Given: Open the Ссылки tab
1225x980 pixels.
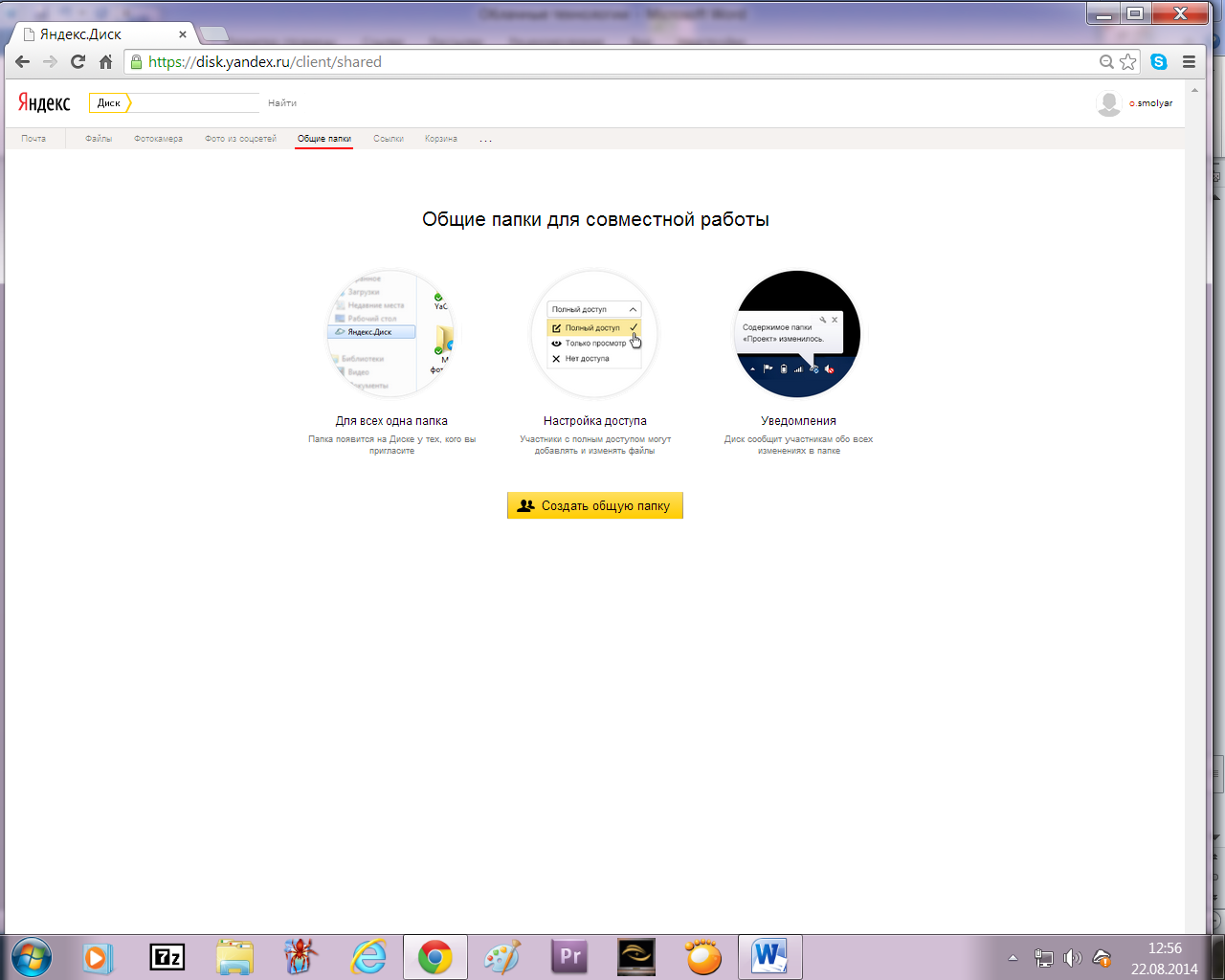Looking at the screenshot, I should [389, 139].
